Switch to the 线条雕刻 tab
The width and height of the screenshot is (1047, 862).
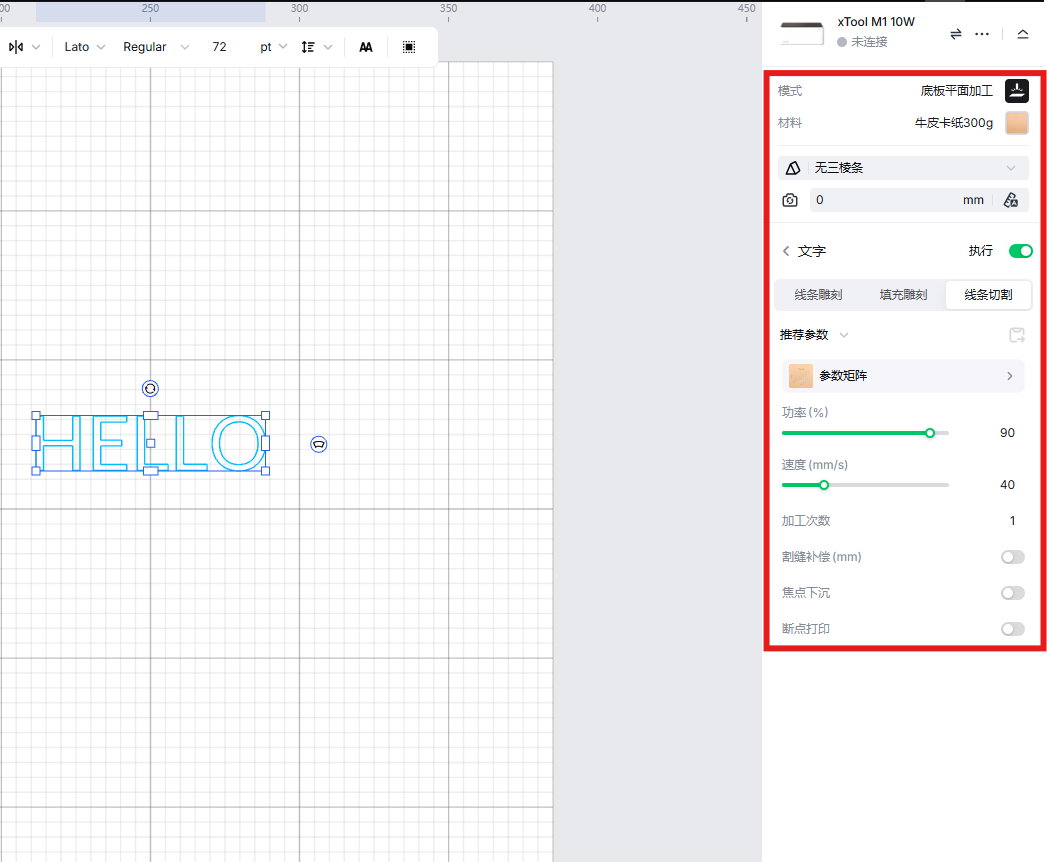tap(818, 295)
